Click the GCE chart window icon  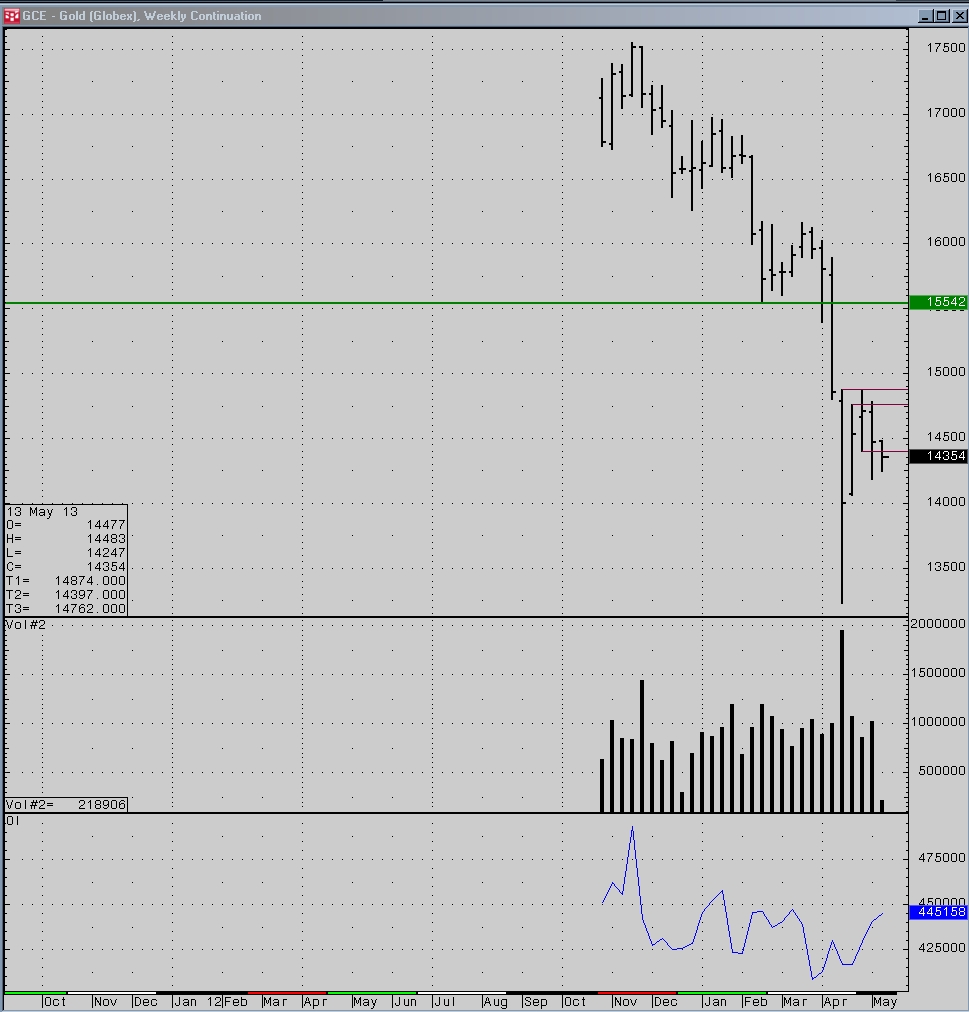(12, 15)
